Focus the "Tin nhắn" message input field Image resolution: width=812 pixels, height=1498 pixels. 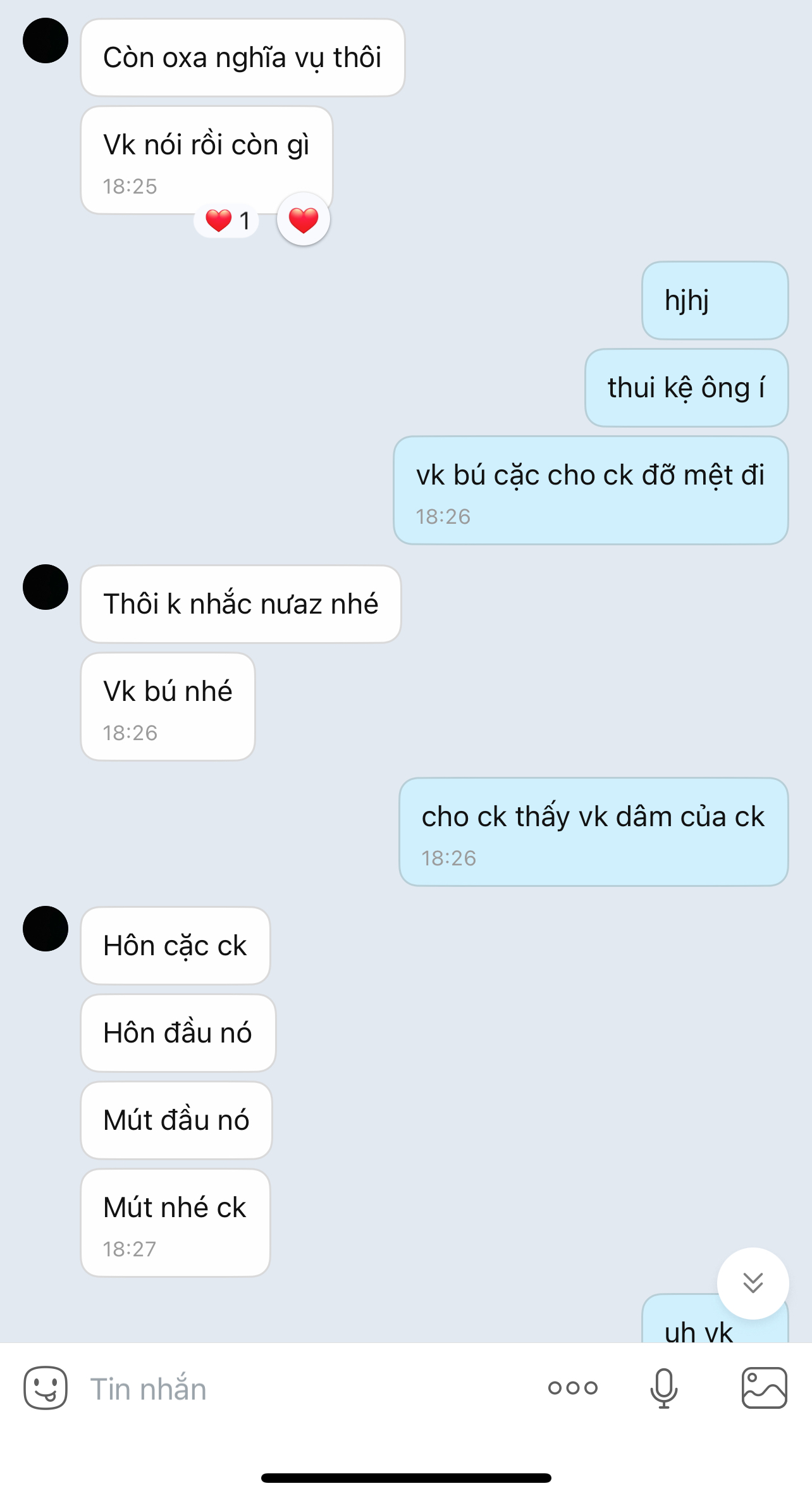(304, 1389)
